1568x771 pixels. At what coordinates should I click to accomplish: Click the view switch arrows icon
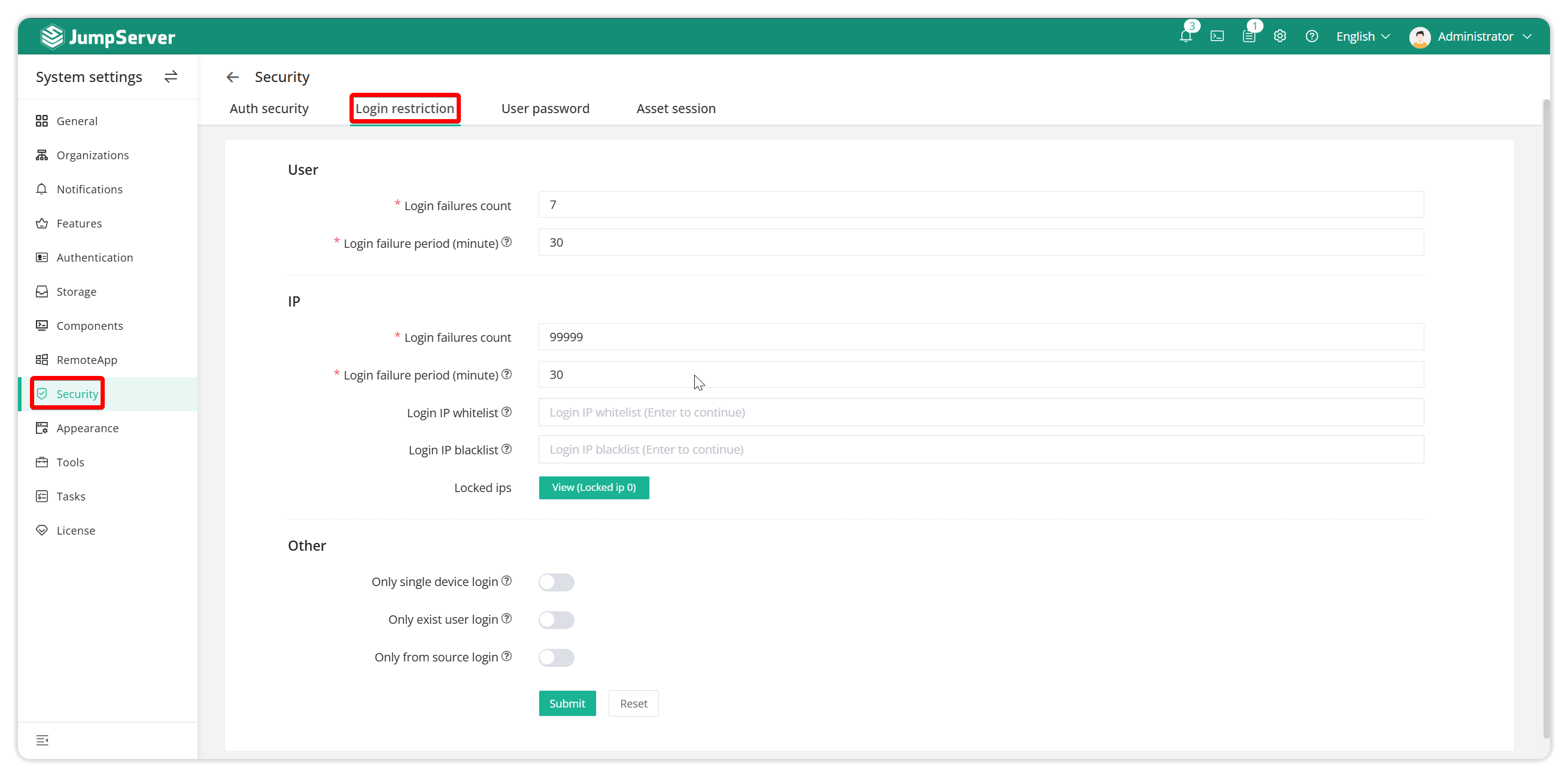tap(171, 77)
